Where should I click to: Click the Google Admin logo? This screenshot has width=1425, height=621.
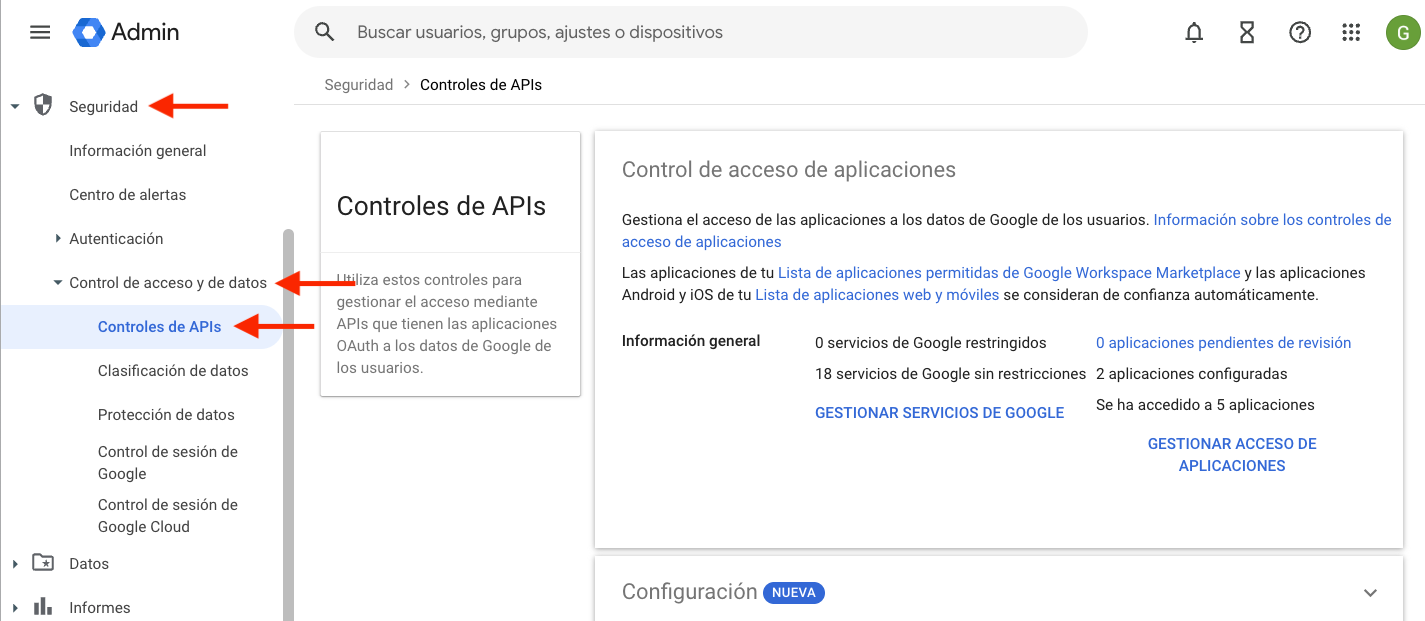point(126,32)
